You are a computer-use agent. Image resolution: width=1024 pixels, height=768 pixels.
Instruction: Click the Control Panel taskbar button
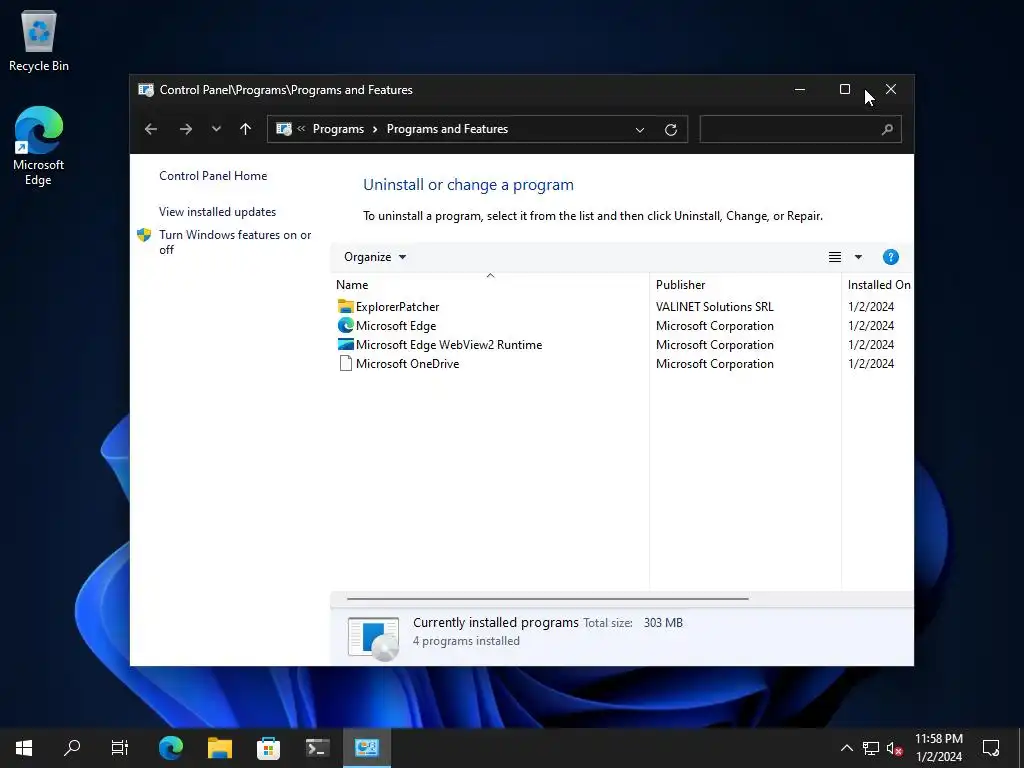point(366,748)
